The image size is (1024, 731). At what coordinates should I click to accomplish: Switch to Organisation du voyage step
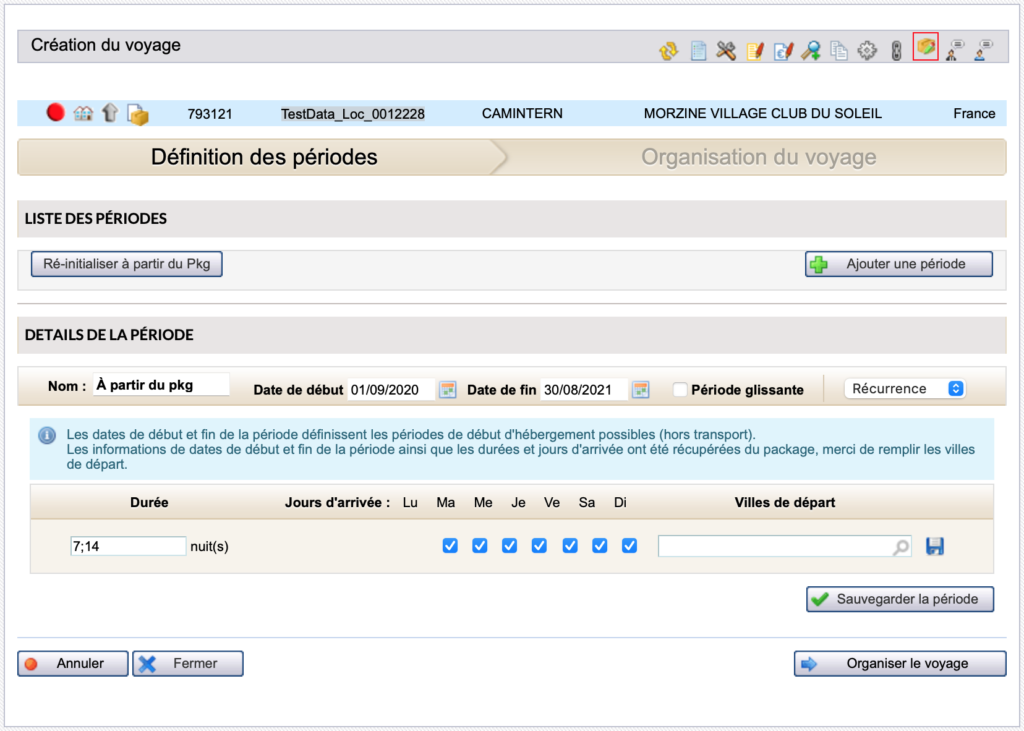pyautogui.click(x=758, y=157)
